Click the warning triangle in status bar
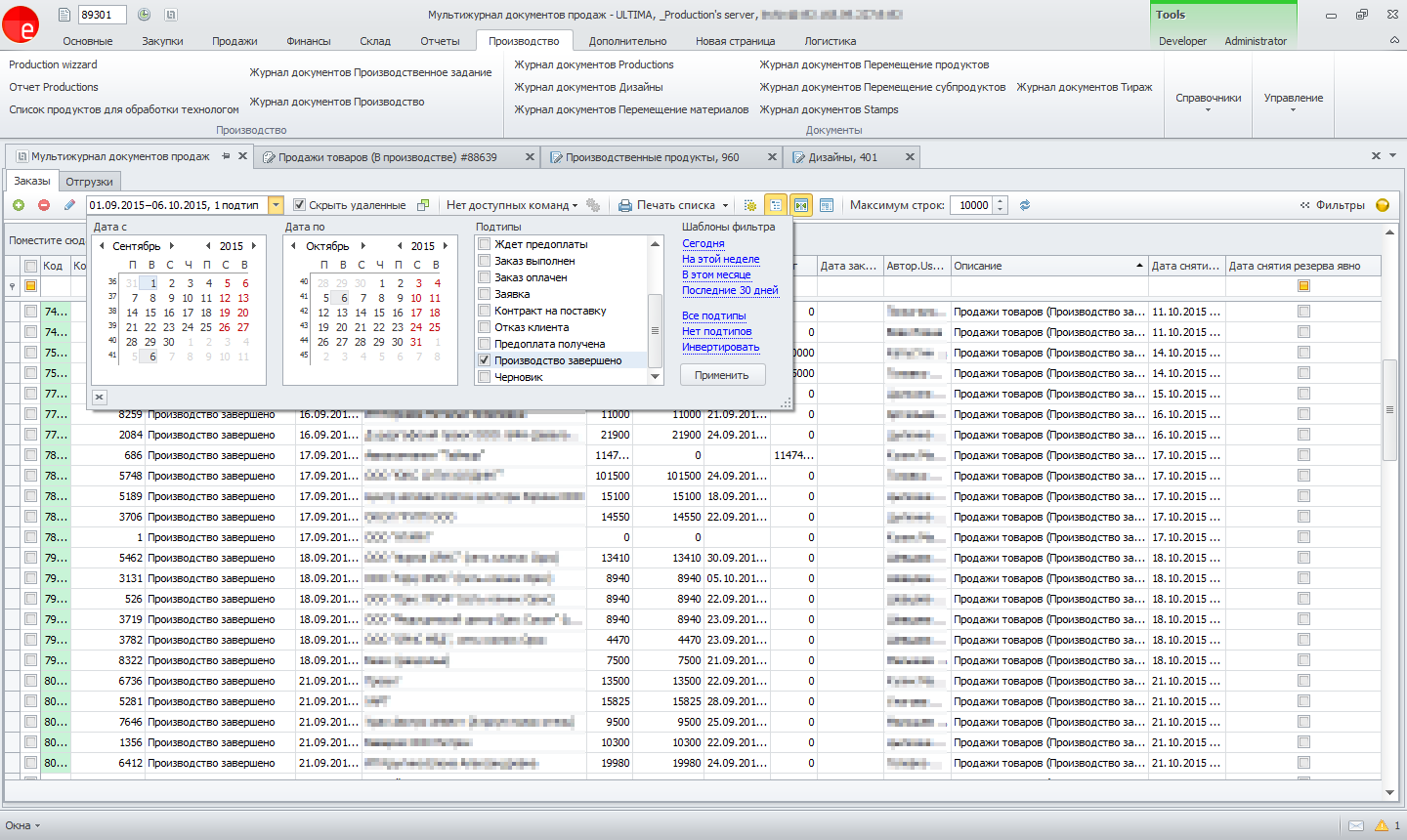Image resolution: width=1407 pixels, height=840 pixels. click(x=1382, y=825)
